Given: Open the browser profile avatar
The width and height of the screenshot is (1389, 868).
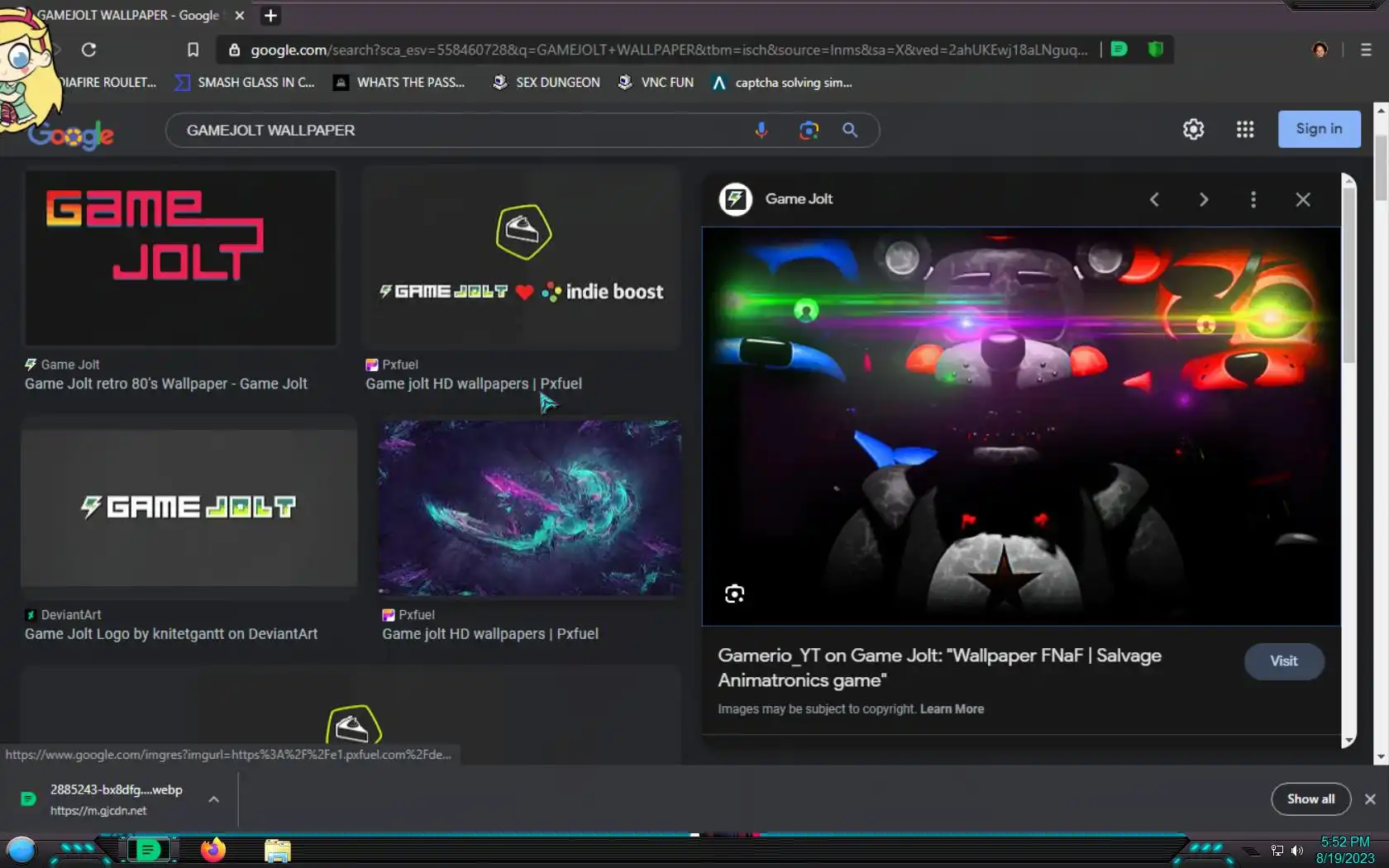Looking at the screenshot, I should click(x=1320, y=50).
